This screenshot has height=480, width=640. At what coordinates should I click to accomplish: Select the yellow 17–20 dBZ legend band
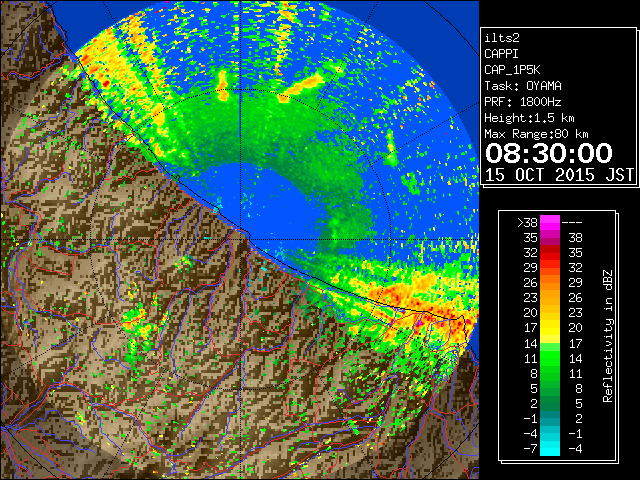pyautogui.click(x=550, y=328)
